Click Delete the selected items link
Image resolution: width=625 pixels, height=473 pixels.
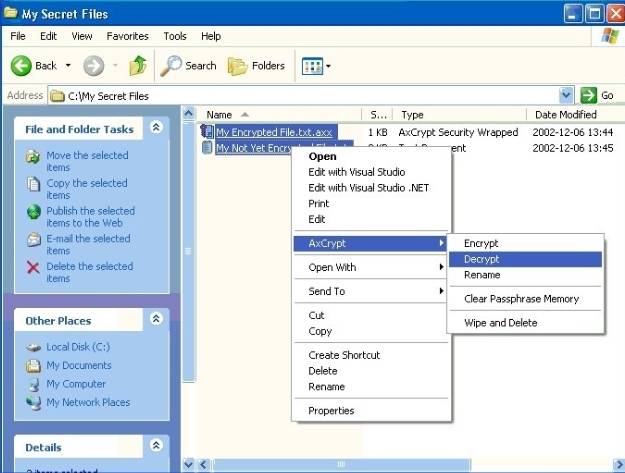point(90,272)
